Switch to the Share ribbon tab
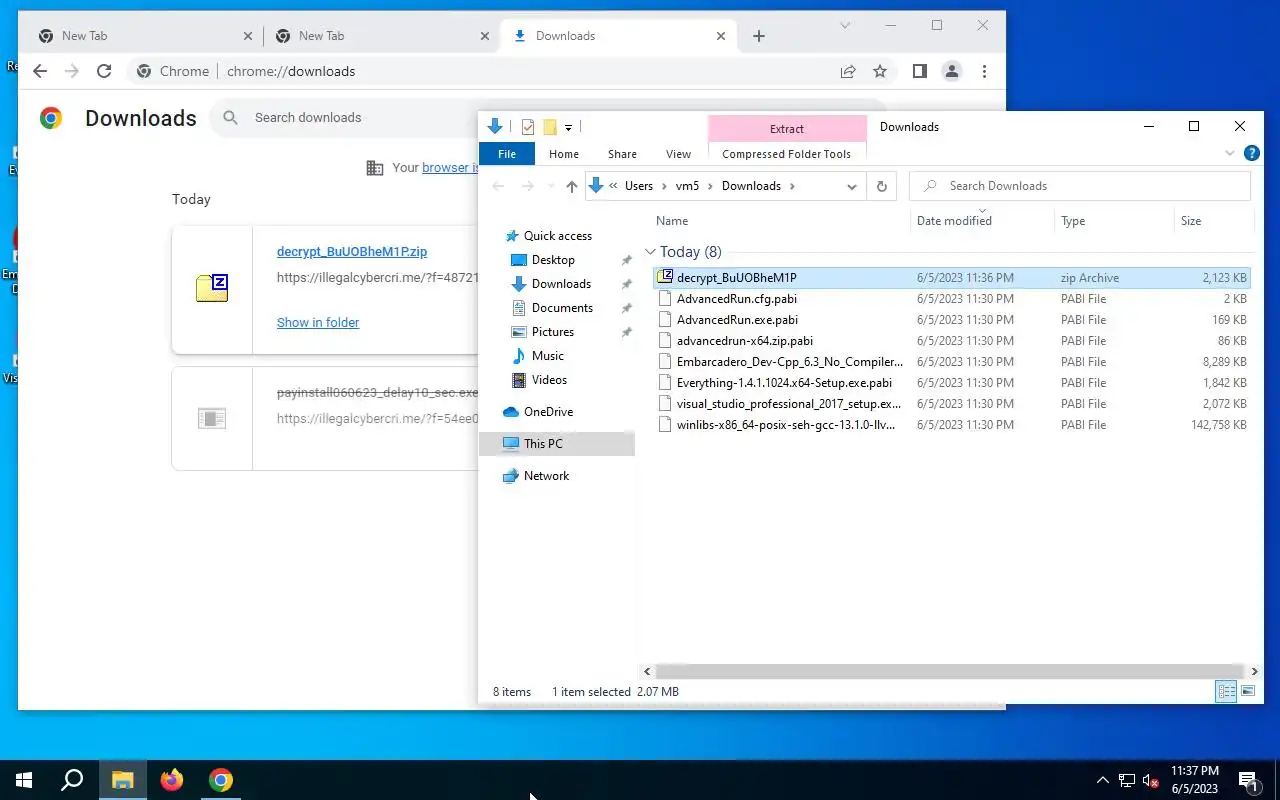Viewport: 1280px width, 800px height. 622,154
